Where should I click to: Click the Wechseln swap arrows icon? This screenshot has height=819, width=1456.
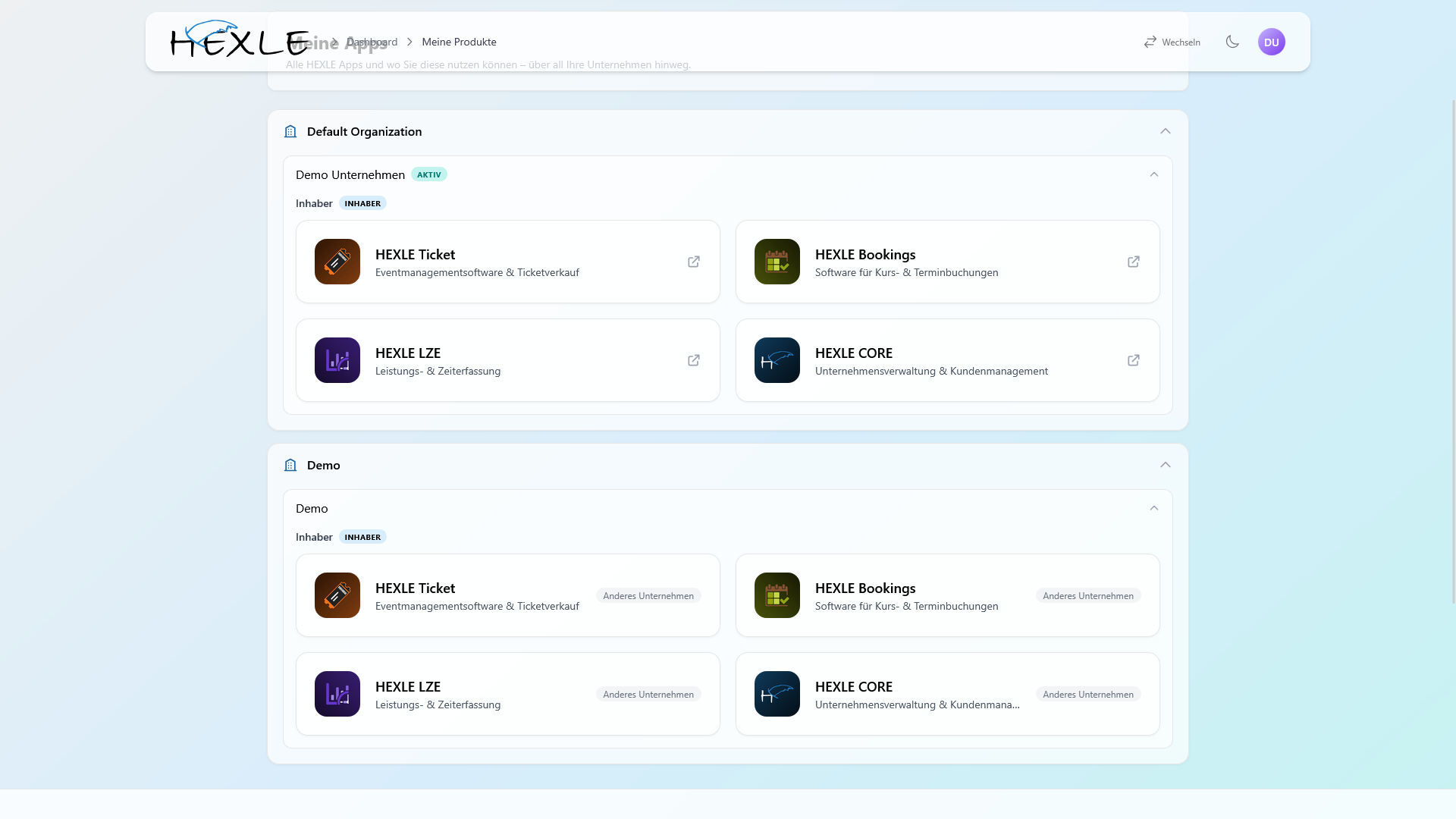click(1150, 42)
